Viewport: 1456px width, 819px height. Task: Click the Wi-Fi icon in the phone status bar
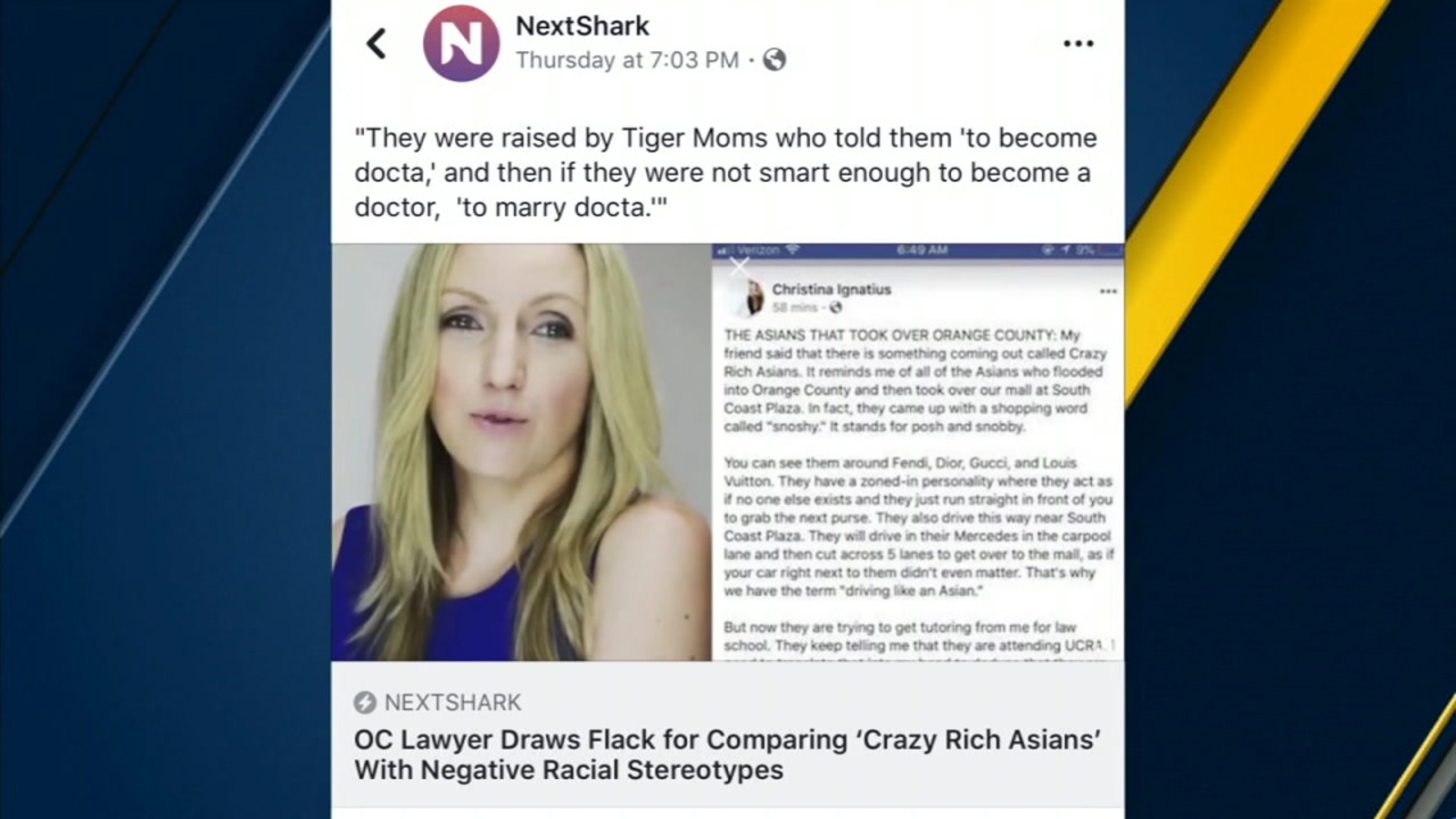pyautogui.click(x=792, y=248)
